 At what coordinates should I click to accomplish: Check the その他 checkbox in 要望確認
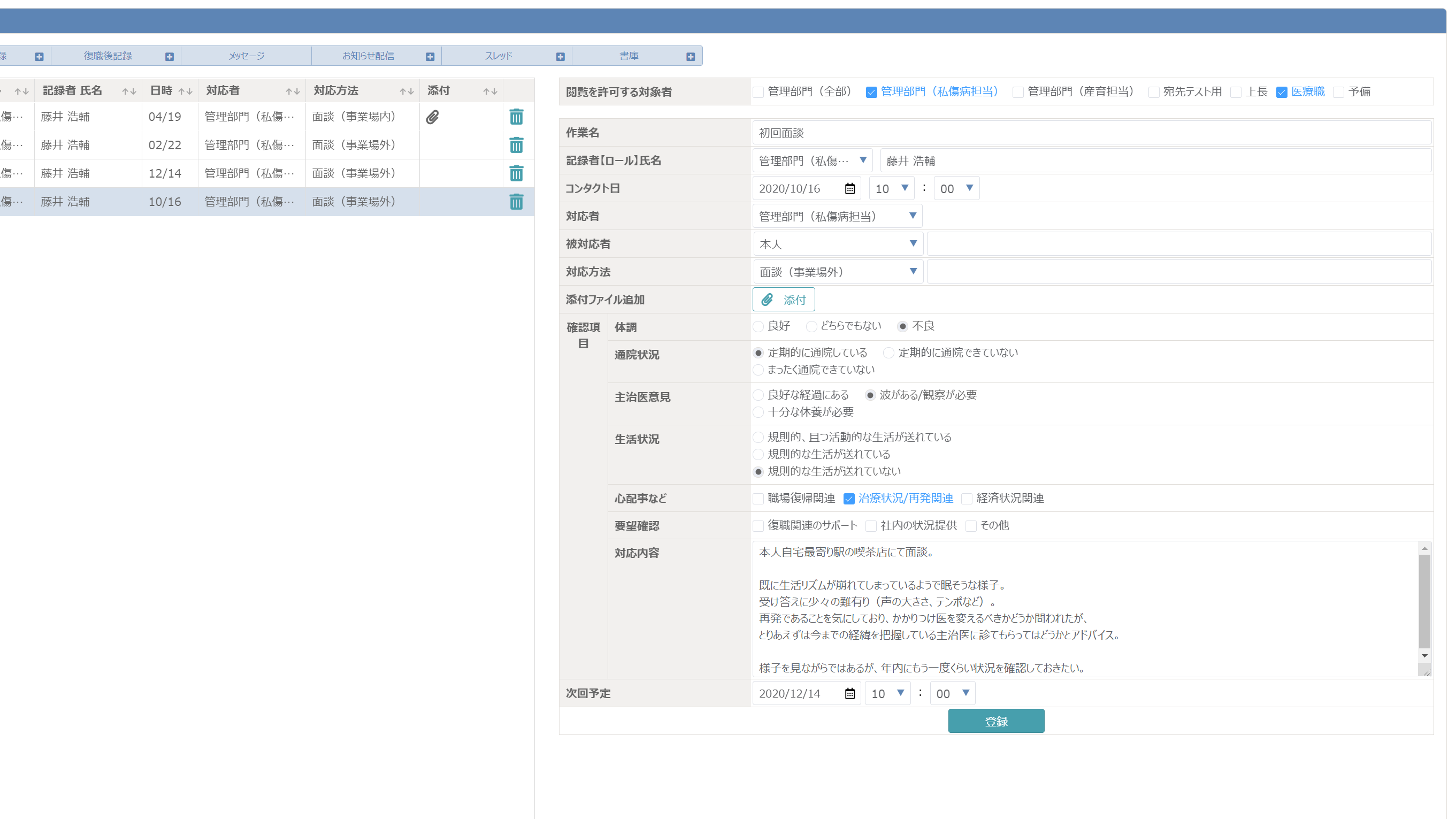(x=970, y=526)
